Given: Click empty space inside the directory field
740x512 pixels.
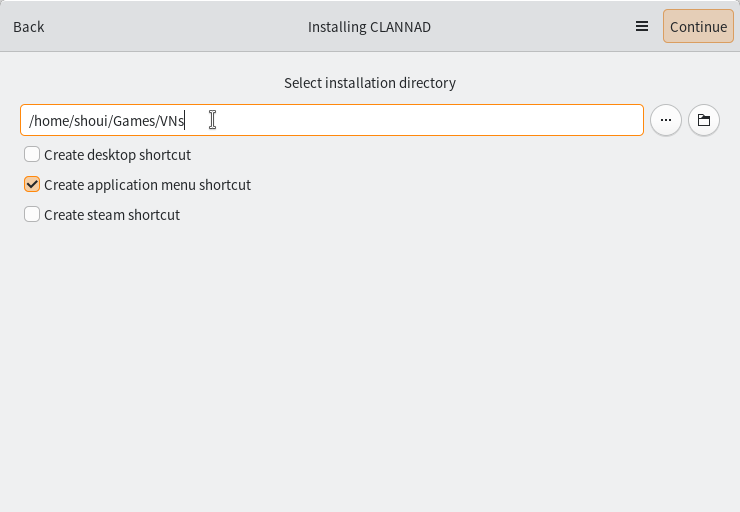Looking at the screenshot, I should pyautogui.click(x=420, y=121).
